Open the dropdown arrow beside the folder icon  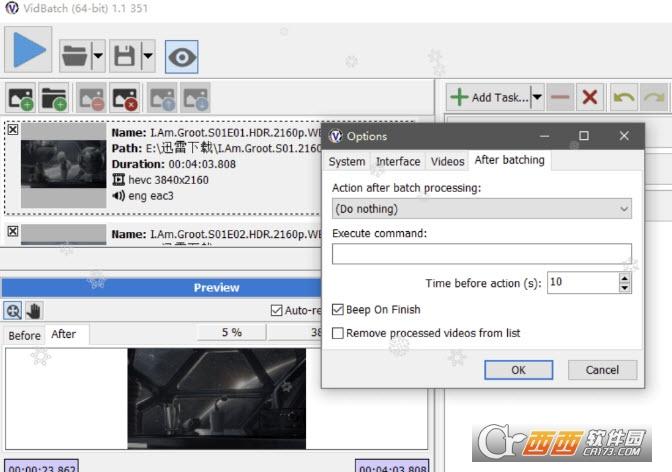98,56
